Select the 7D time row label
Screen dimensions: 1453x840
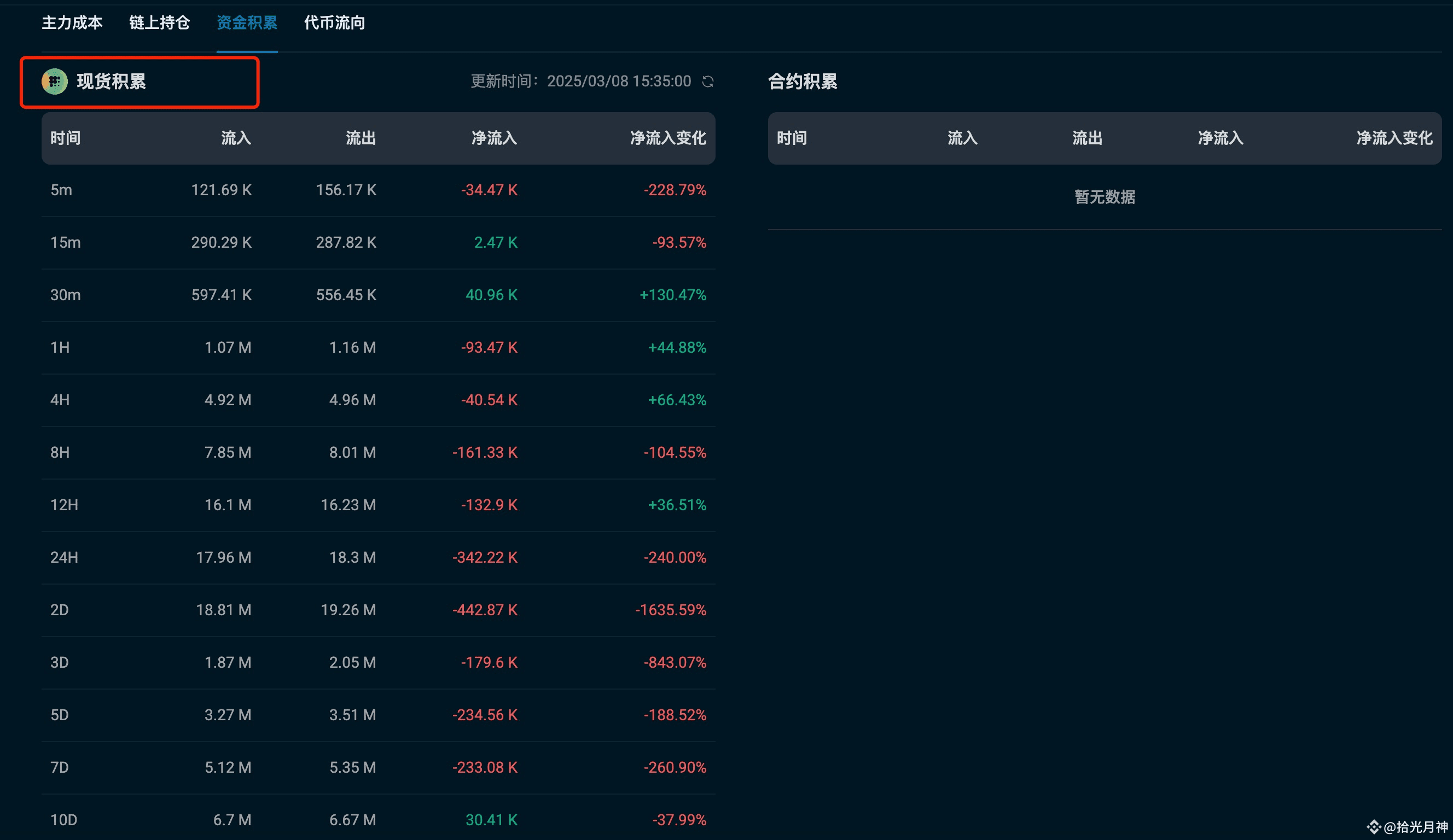coord(60,767)
